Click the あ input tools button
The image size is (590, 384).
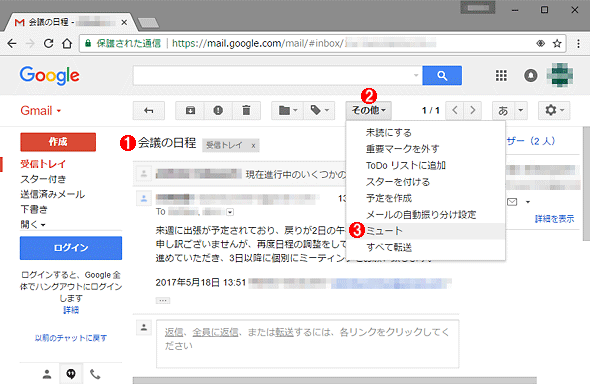[503, 111]
